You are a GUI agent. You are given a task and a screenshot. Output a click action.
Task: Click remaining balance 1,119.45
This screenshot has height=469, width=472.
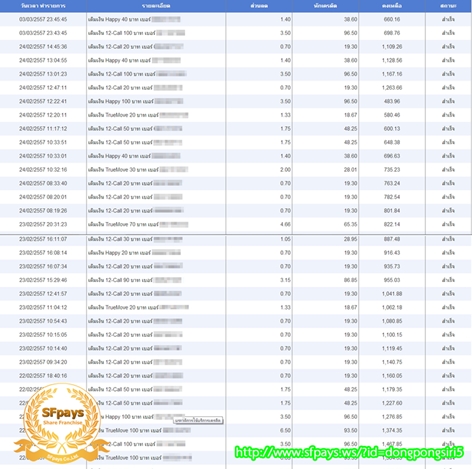pyautogui.click(x=392, y=348)
